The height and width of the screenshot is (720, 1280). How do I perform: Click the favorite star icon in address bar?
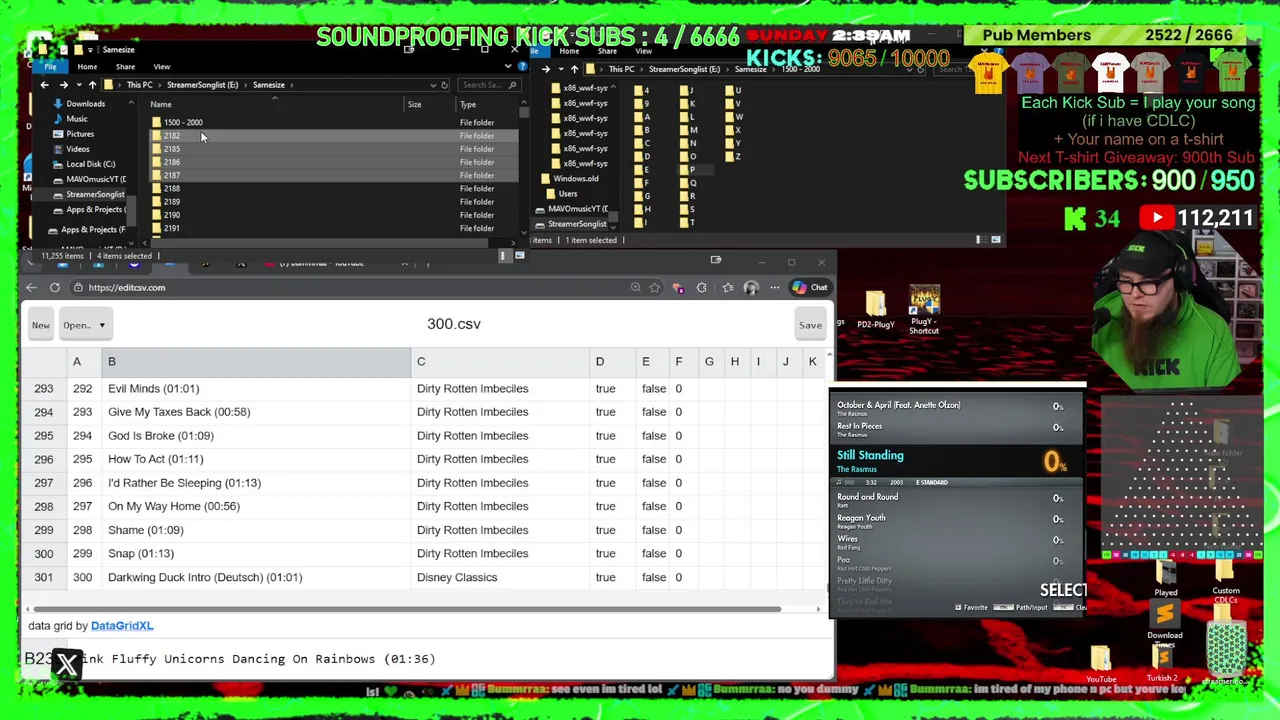point(655,288)
